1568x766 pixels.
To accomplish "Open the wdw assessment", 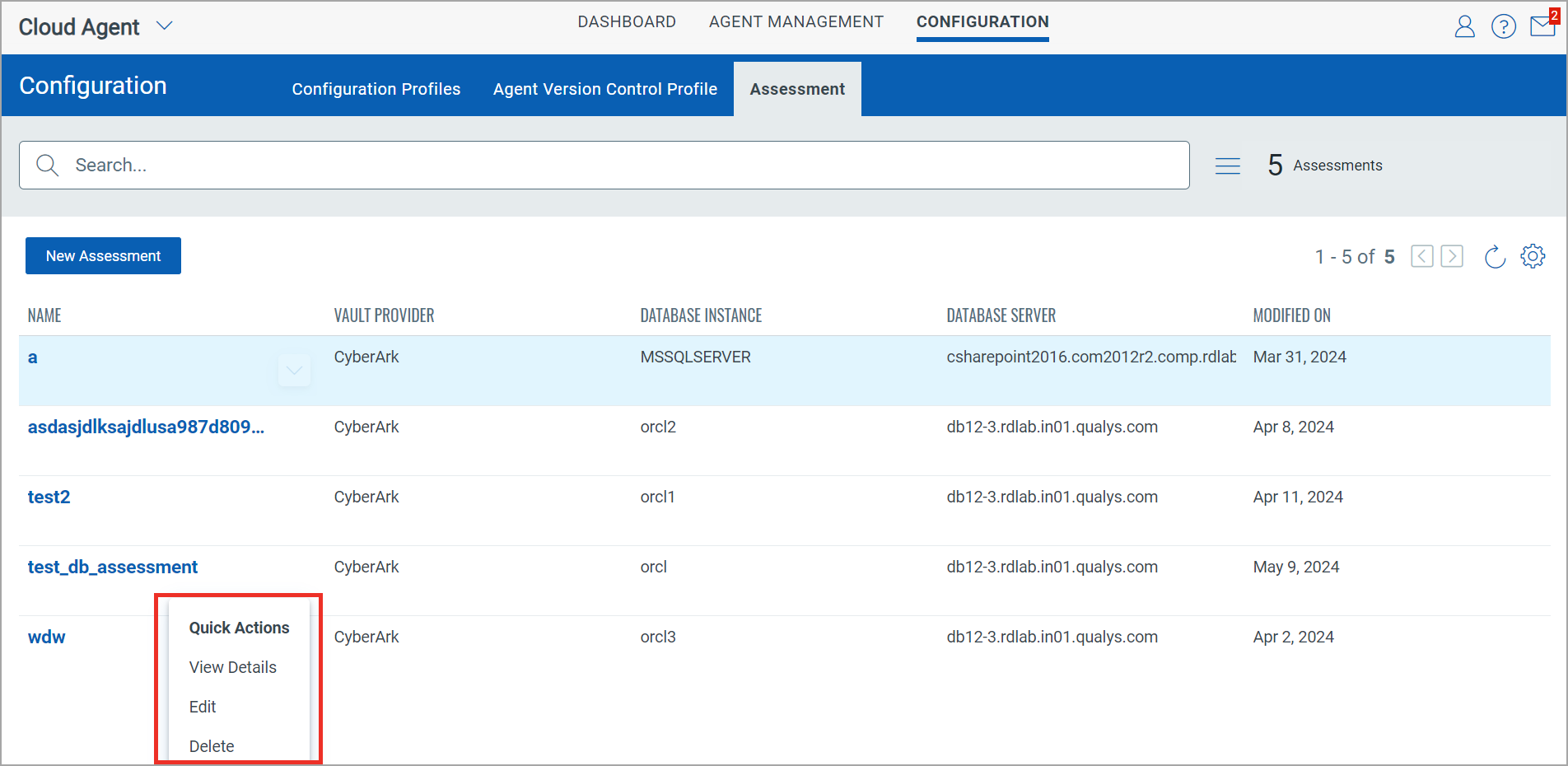I will pyautogui.click(x=46, y=637).
